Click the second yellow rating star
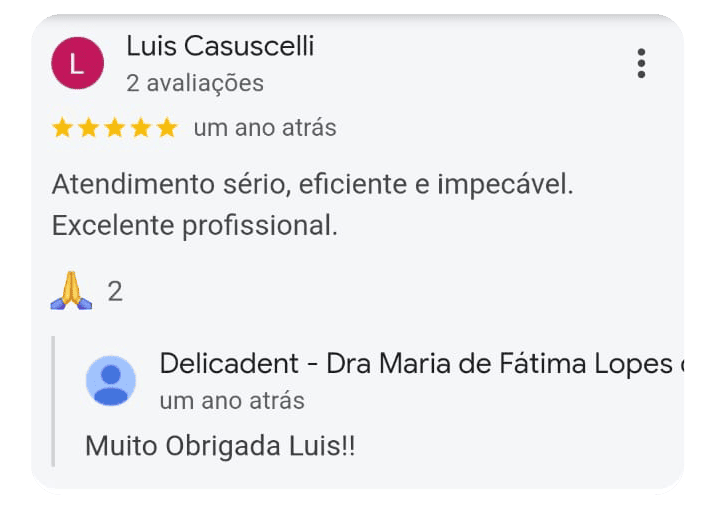The width and height of the screenshot is (717, 509). click(88, 128)
